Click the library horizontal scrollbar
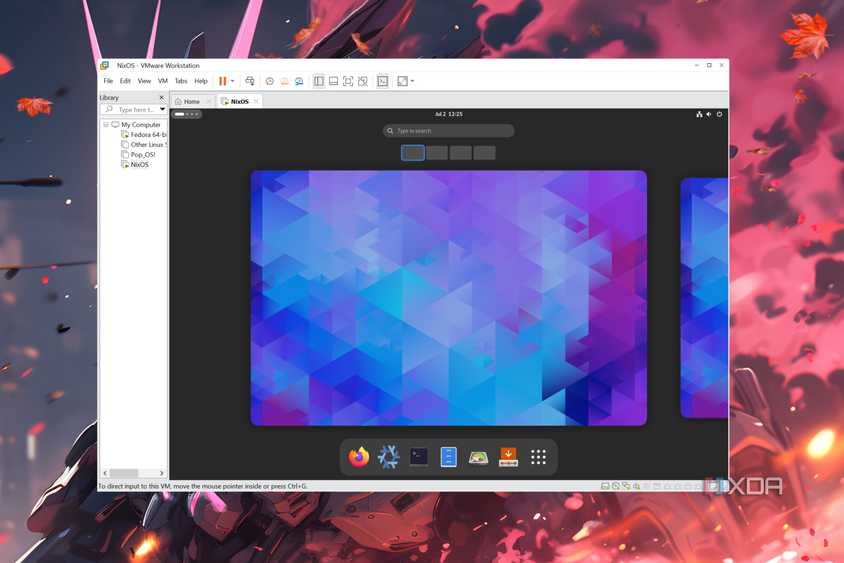The image size is (844, 563). point(124,473)
